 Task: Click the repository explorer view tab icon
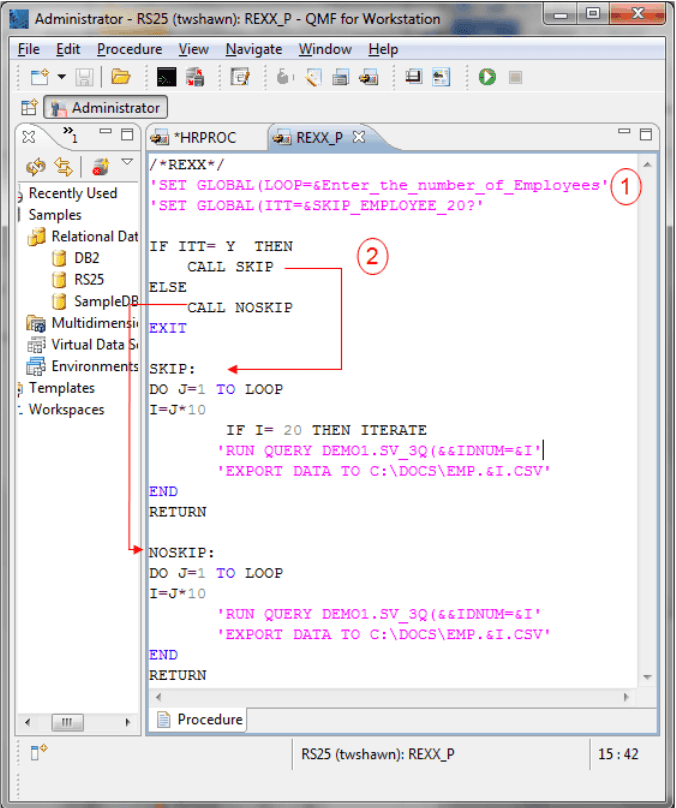point(29,137)
